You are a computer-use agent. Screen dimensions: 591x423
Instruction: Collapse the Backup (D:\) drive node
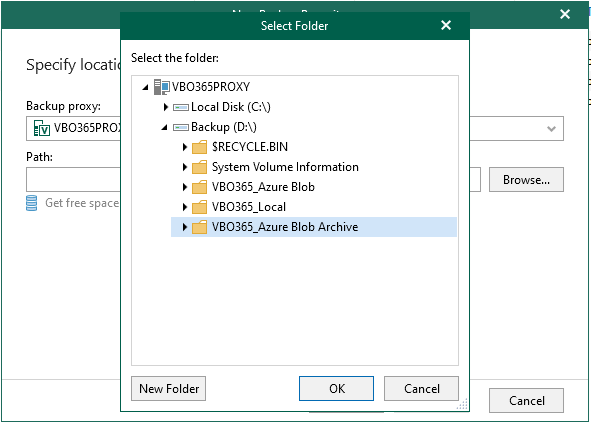click(x=164, y=127)
